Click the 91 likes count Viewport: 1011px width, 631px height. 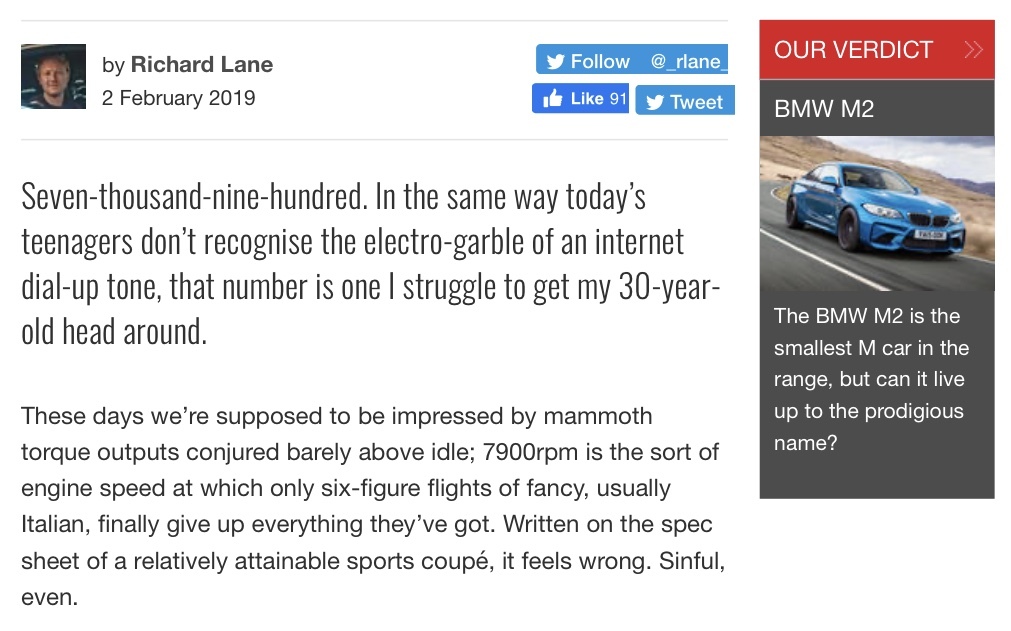pyautogui.click(x=618, y=99)
